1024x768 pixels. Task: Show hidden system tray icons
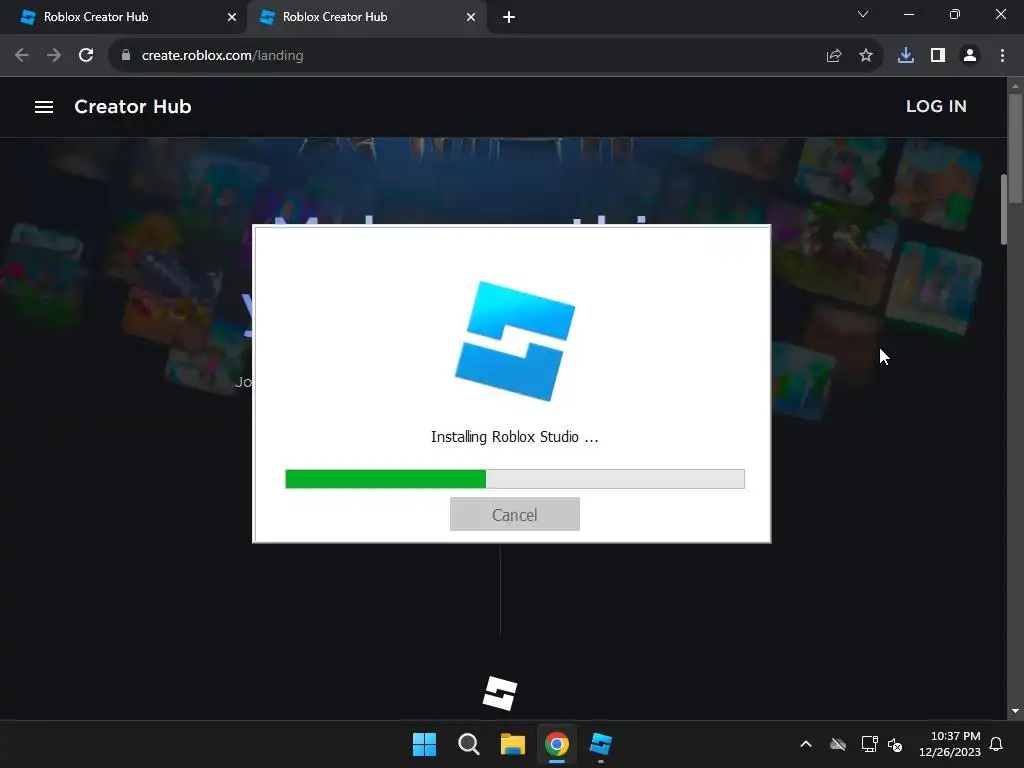click(x=806, y=744)
